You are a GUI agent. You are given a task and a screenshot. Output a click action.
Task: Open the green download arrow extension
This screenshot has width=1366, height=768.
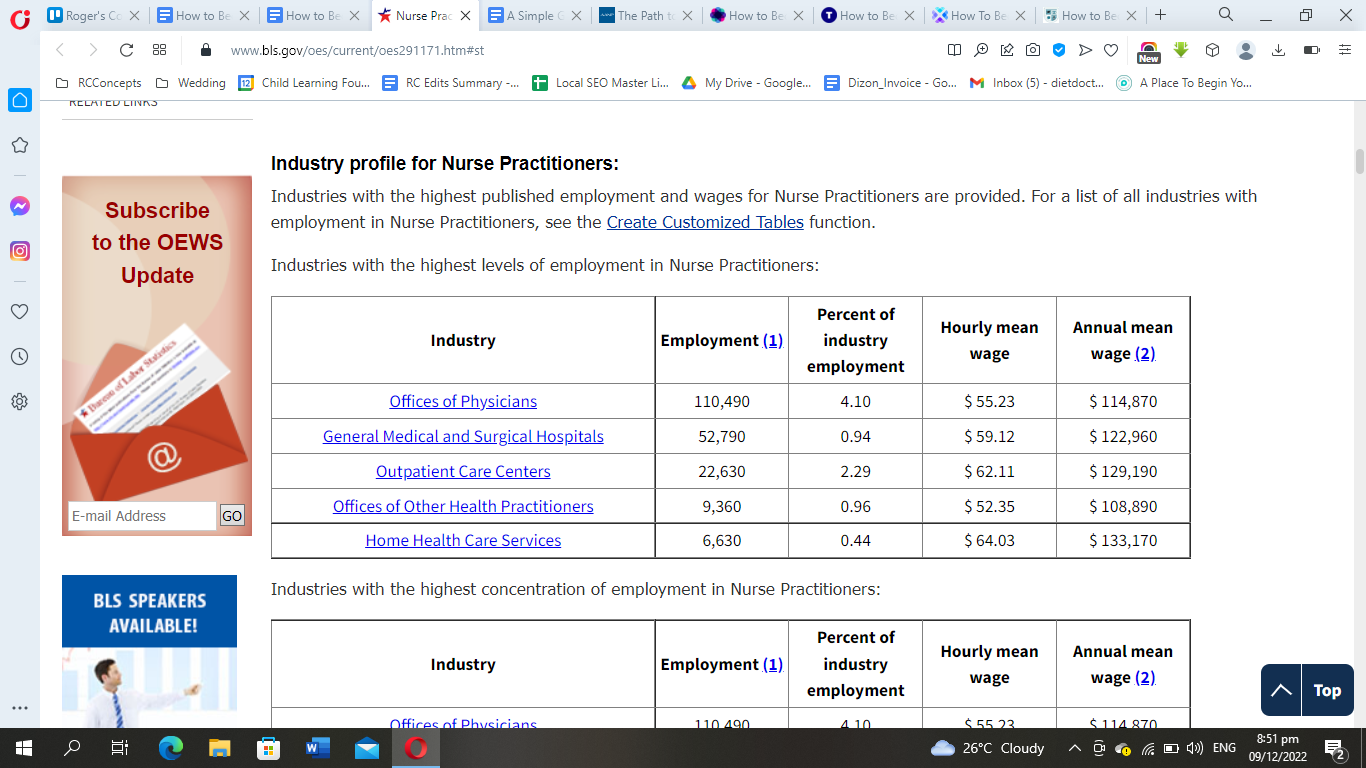click(1181, 50)
